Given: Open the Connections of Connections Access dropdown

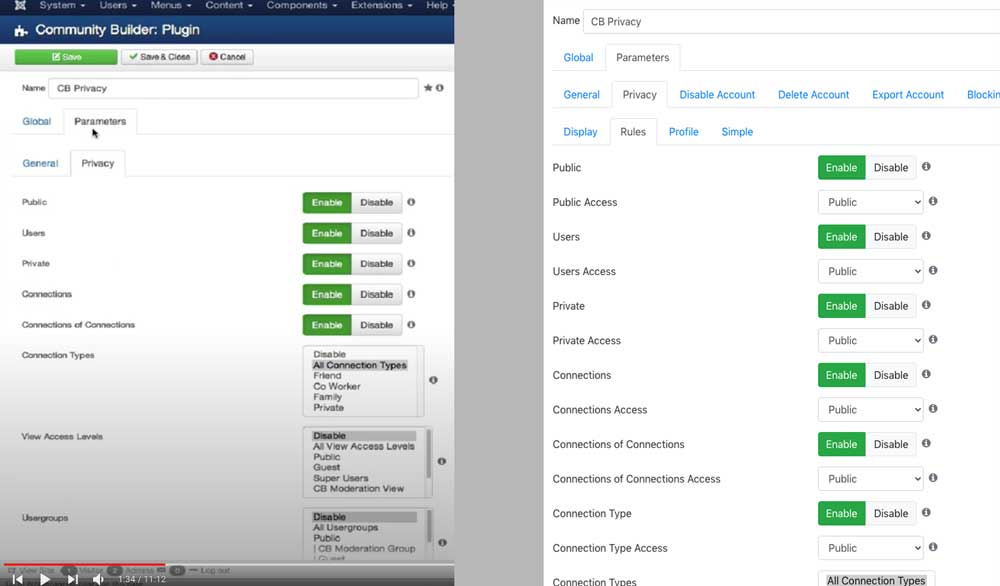Looking at the screenshot, I should pos(871,479).
